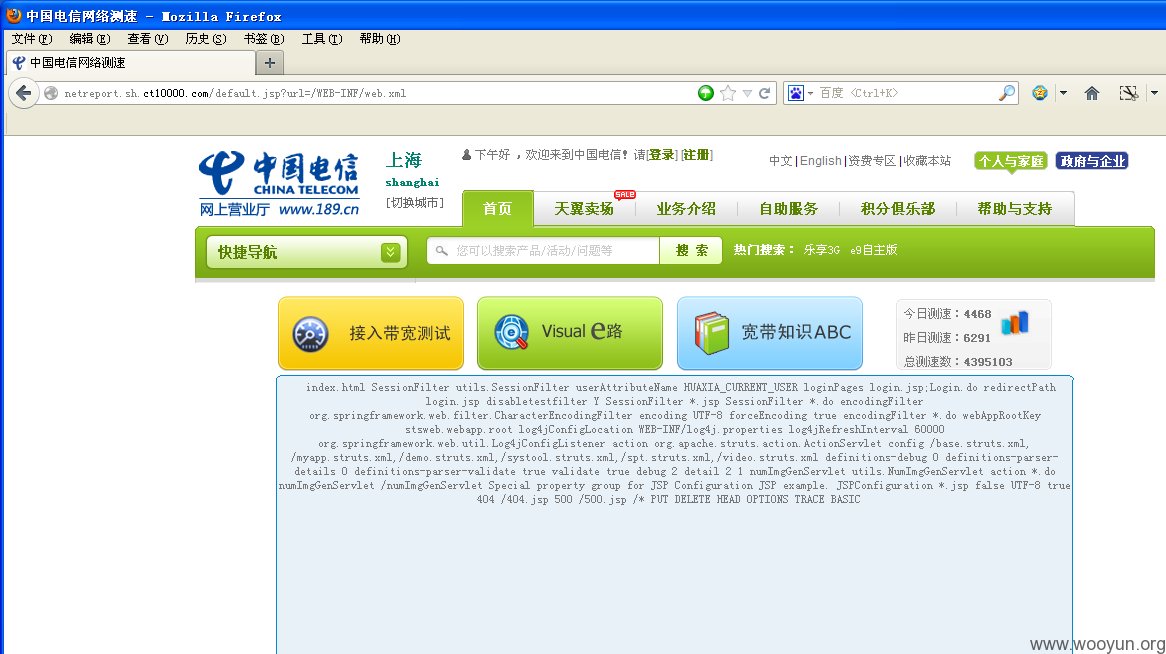Open the 天翼卖场 navigation tab
1166x654 pixels.
tap(584, 208)
